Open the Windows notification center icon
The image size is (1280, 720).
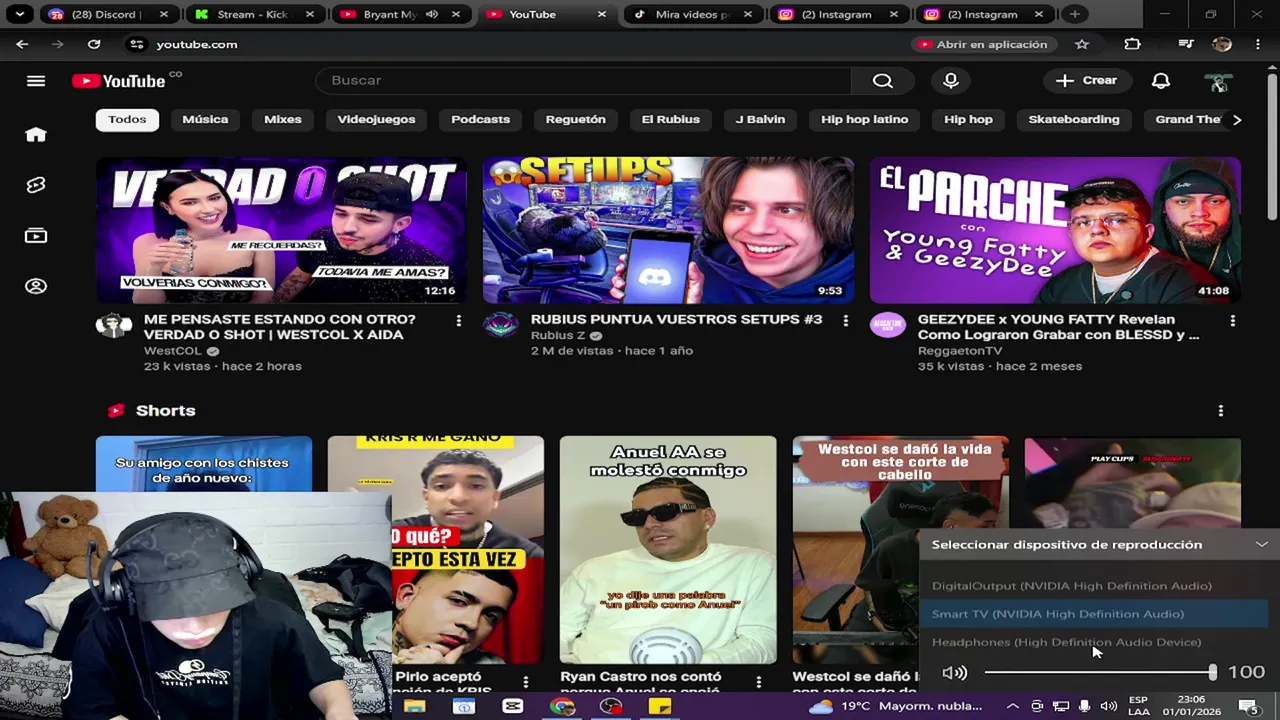pyautogui.click(x=1250, y=707)
